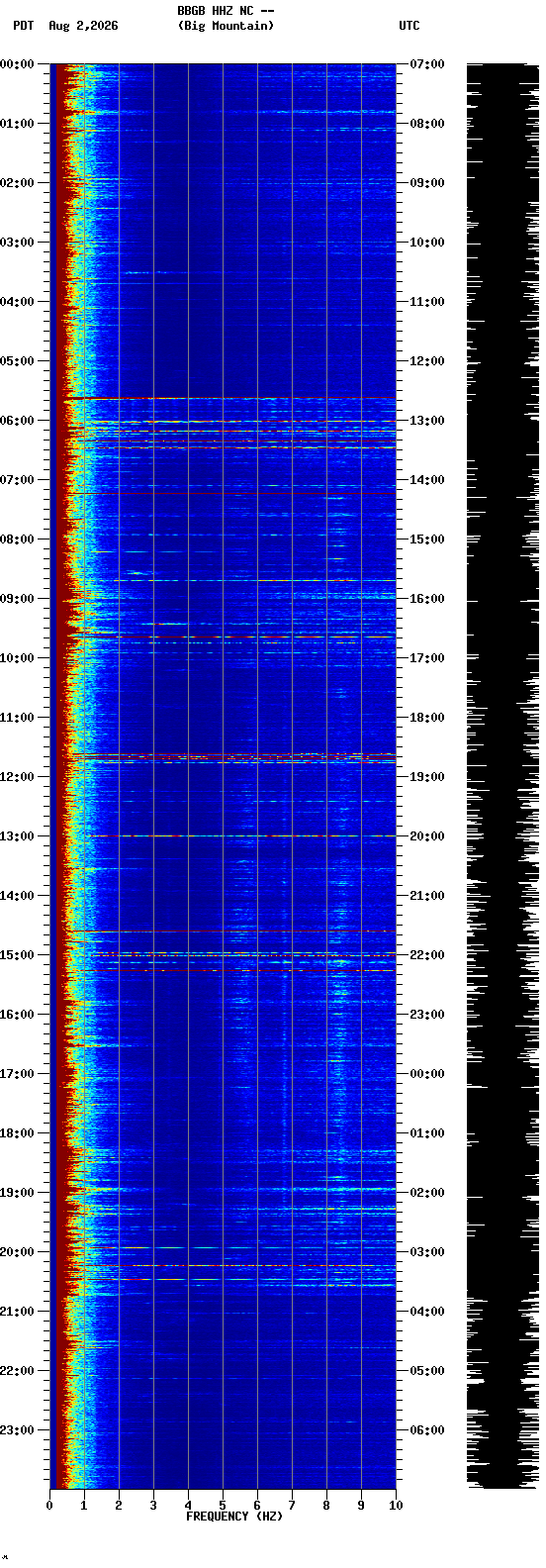Image resolution: width=546 pixels, height=1568 pixels.
Task: Click the 06:00 PDT time label
Action: point(18,421)
